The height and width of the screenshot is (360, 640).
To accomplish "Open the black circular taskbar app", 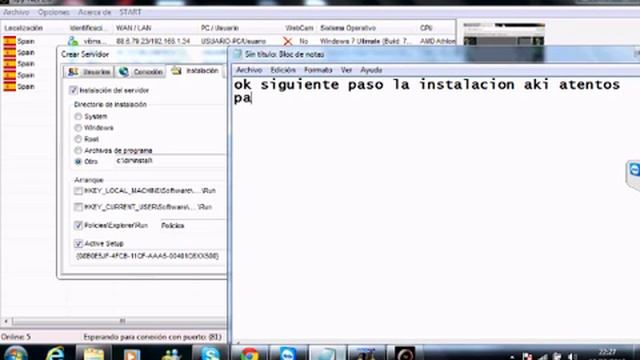I will (x=405, y=353).
